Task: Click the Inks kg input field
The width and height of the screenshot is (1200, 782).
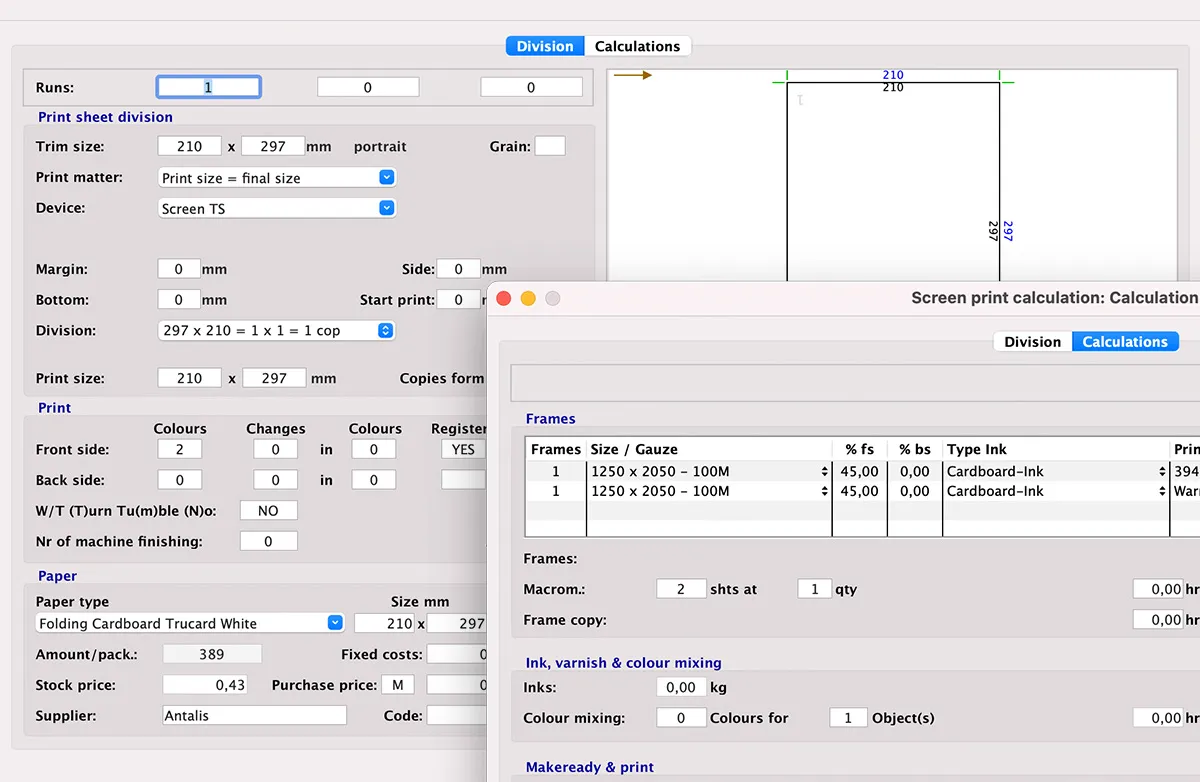Action: [x=681, y=688]
